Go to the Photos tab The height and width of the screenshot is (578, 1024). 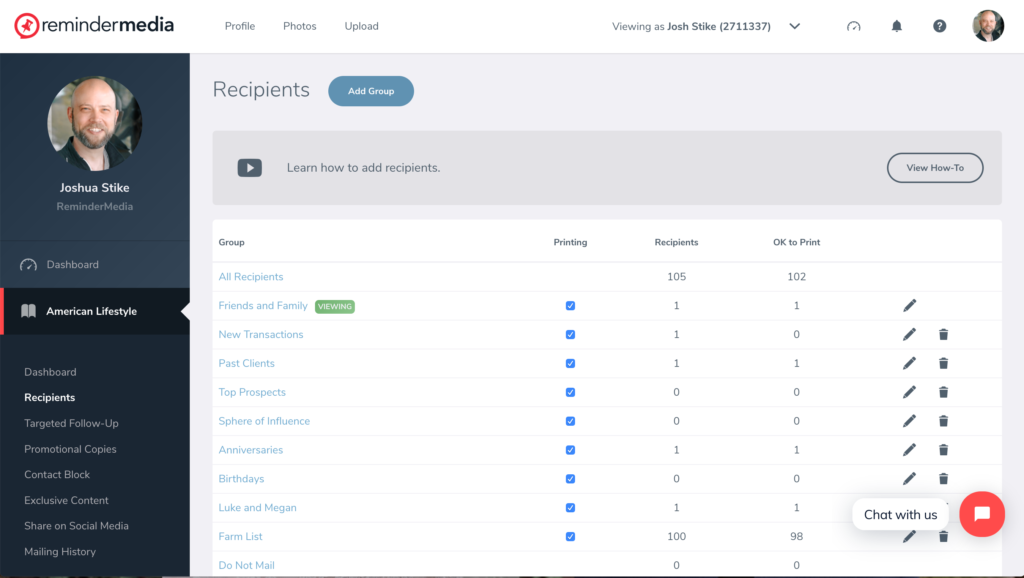click(299, 26)
